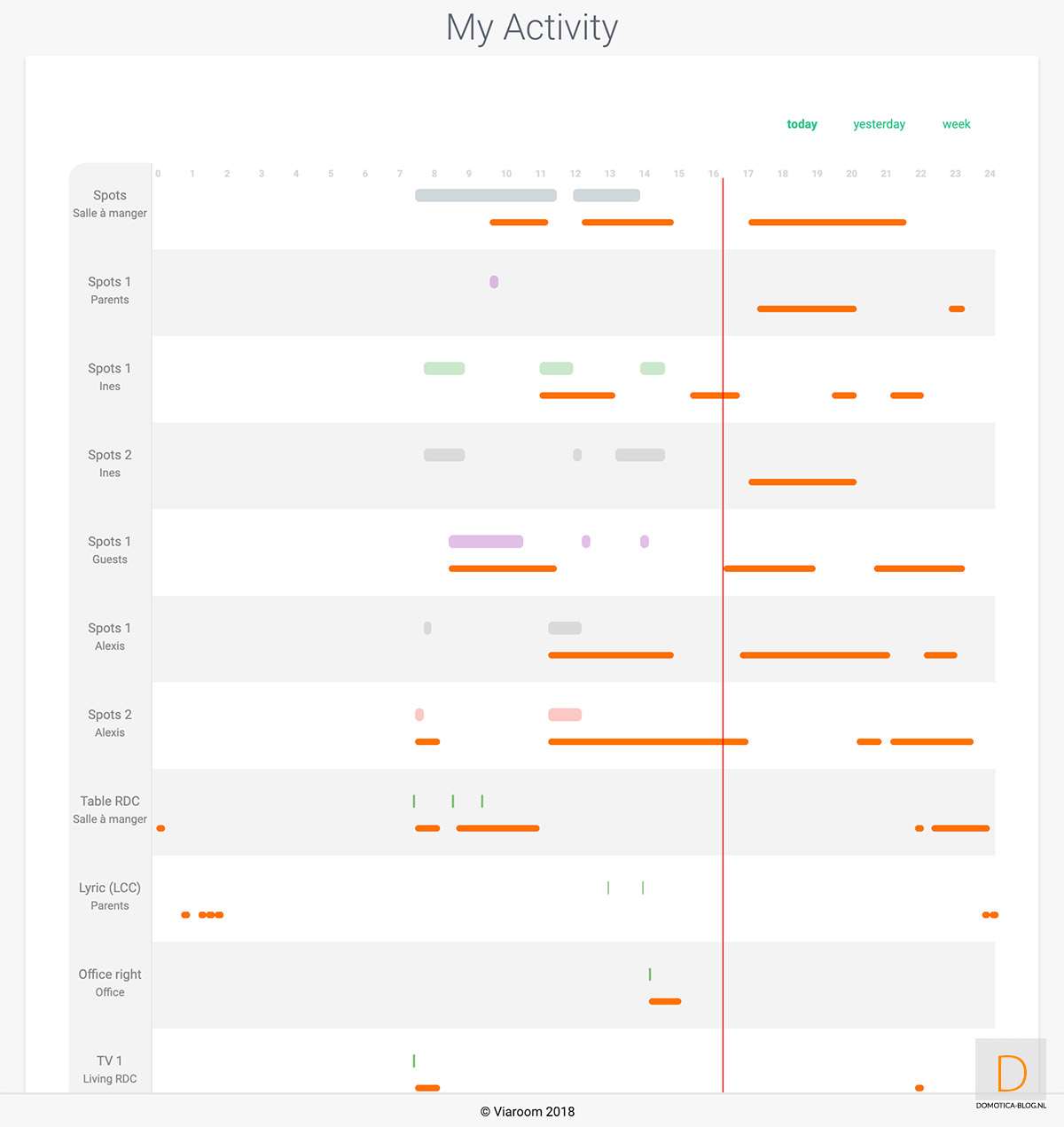The image size is (1064, 1127).
Task: Click the long purple bar in Spots 1 Guests row
Action: pyautogui.click(x=486, y=542)
